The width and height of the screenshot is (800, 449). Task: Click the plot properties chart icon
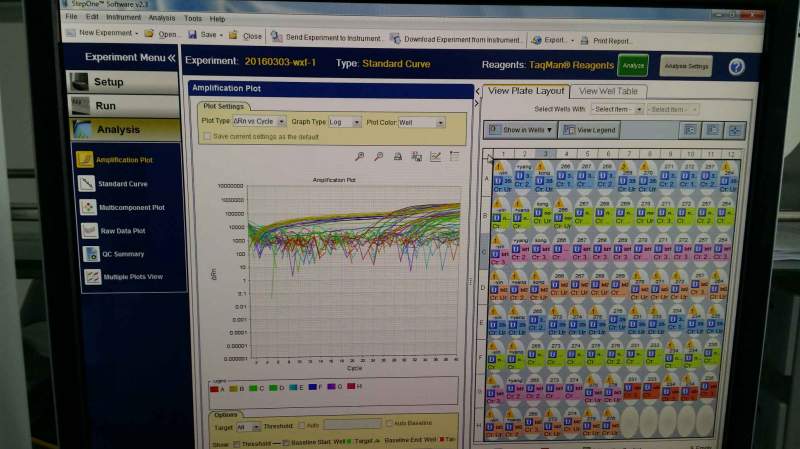pos(435,157)
